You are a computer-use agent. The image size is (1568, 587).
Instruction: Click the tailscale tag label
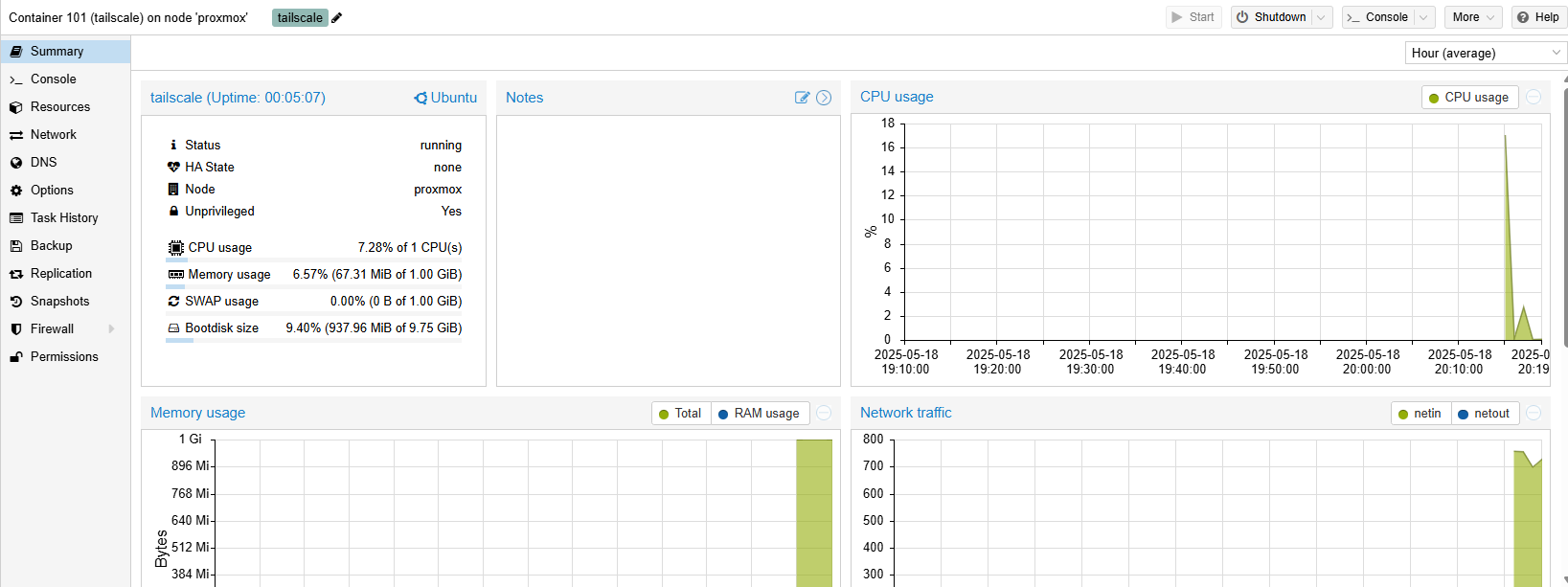[x=300, y=18]
